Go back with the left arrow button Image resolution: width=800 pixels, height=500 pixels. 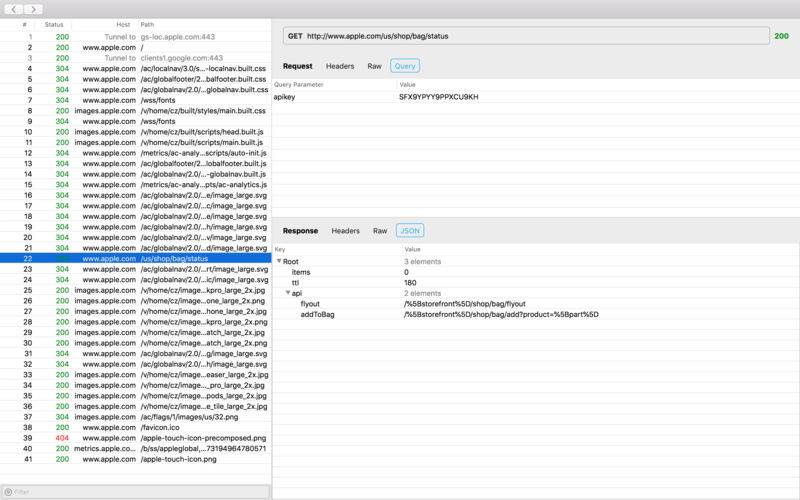14,9
